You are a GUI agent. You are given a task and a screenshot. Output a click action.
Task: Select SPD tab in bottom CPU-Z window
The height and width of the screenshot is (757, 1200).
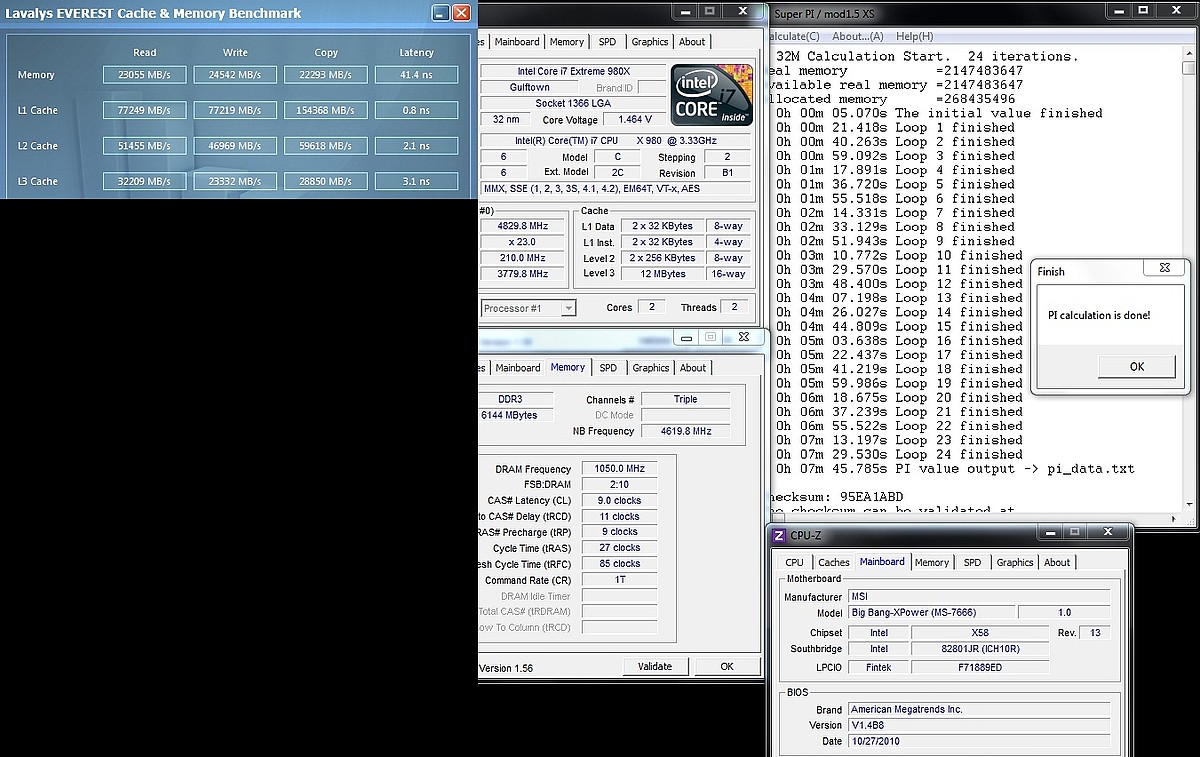tap(972, 563)
